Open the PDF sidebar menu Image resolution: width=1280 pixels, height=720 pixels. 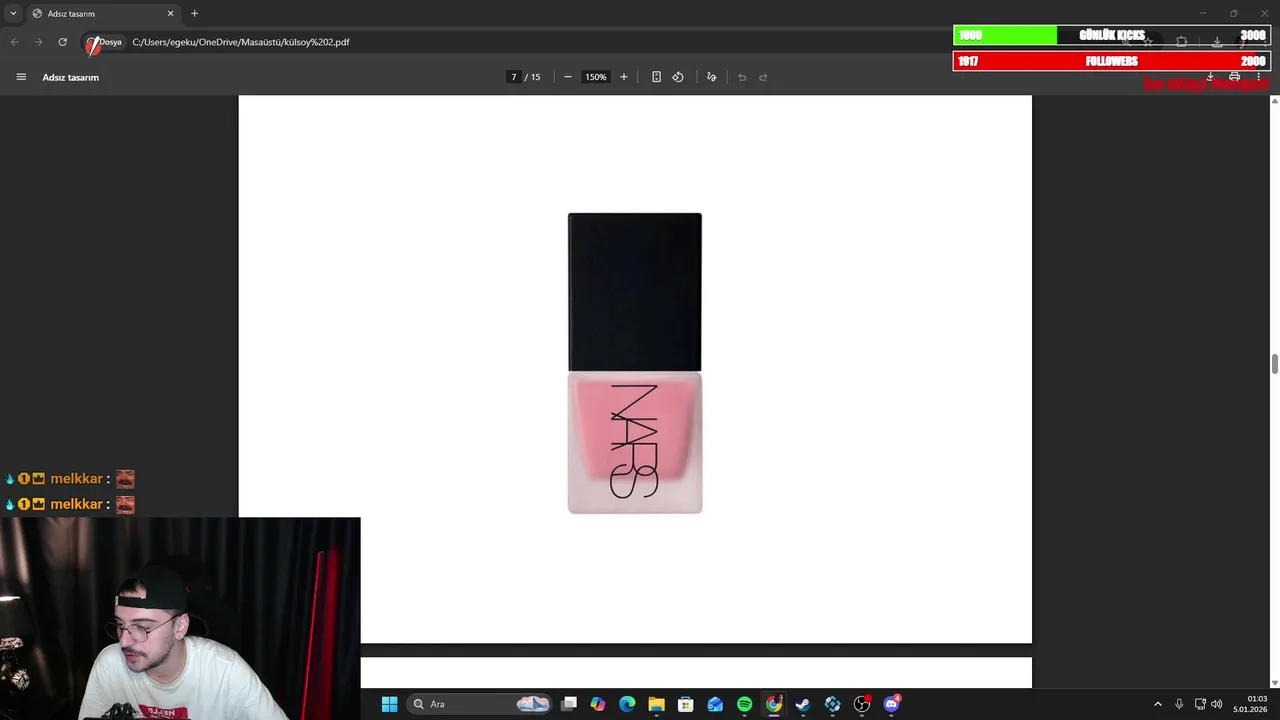21,77
